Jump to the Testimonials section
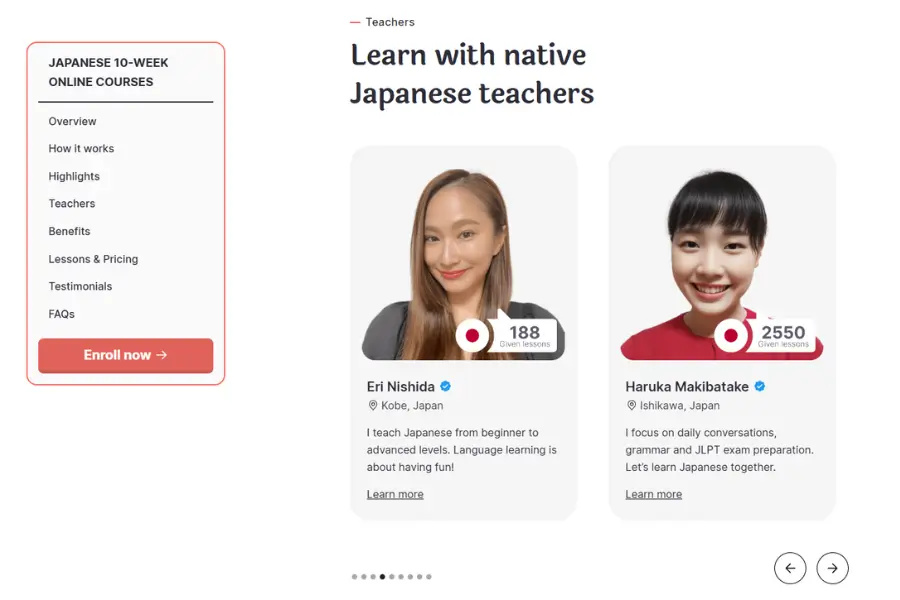The image size is (900, 600). coord(80,286)
